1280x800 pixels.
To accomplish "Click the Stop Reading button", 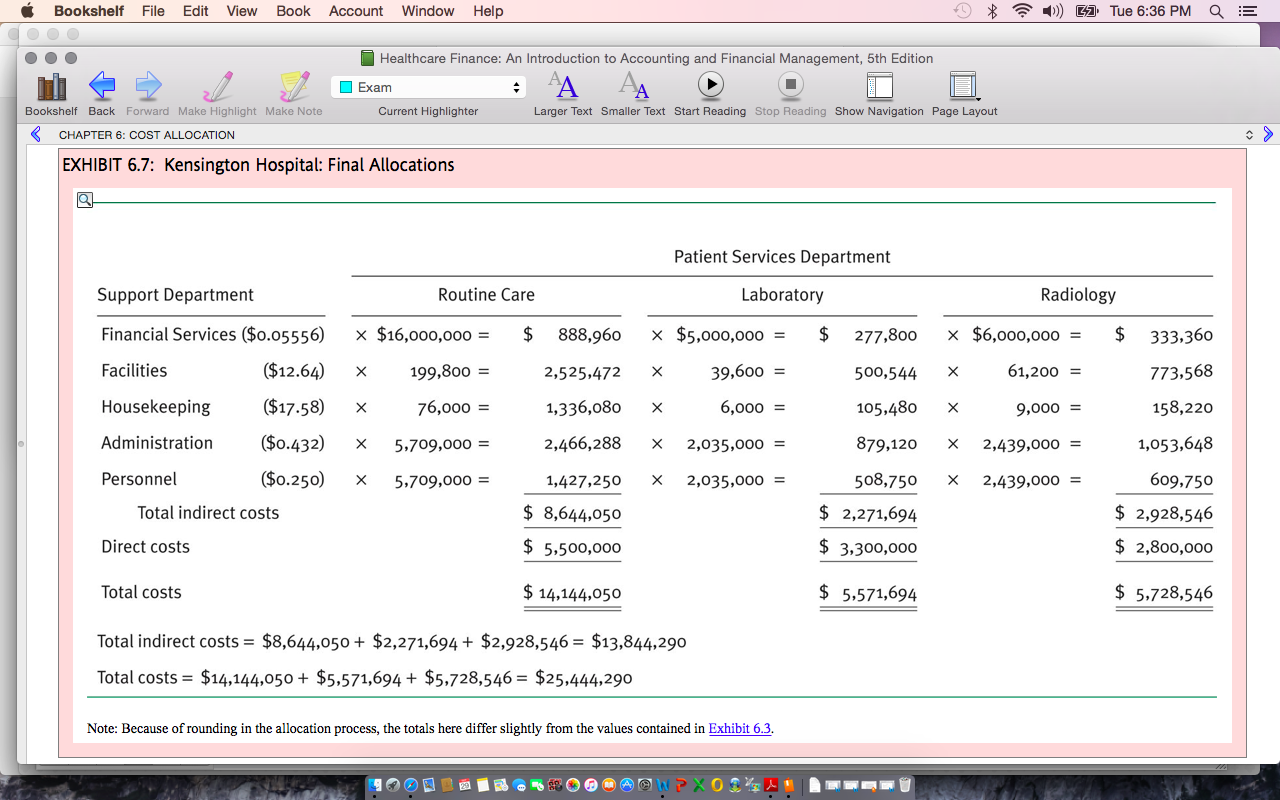I will tap(791, 85).
